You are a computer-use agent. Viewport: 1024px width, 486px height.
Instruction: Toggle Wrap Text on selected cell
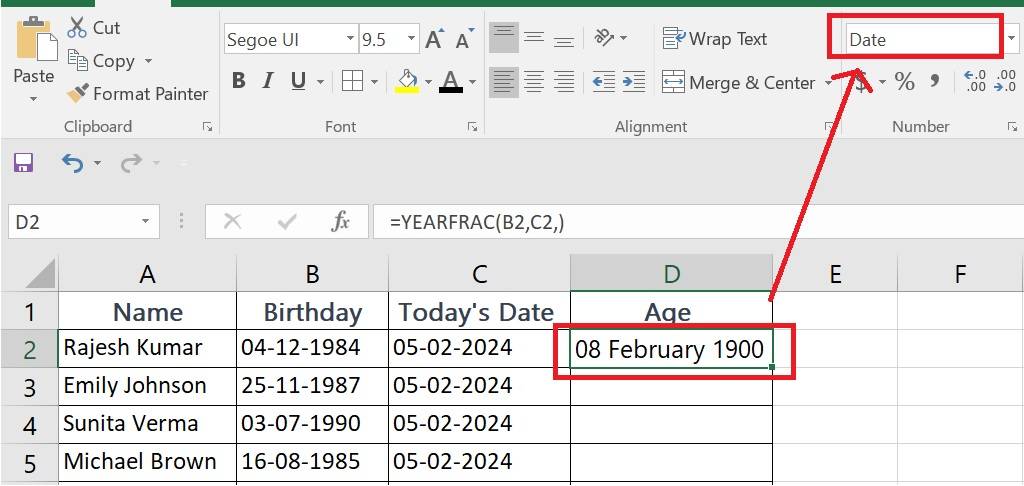click(x=715, y=39)
